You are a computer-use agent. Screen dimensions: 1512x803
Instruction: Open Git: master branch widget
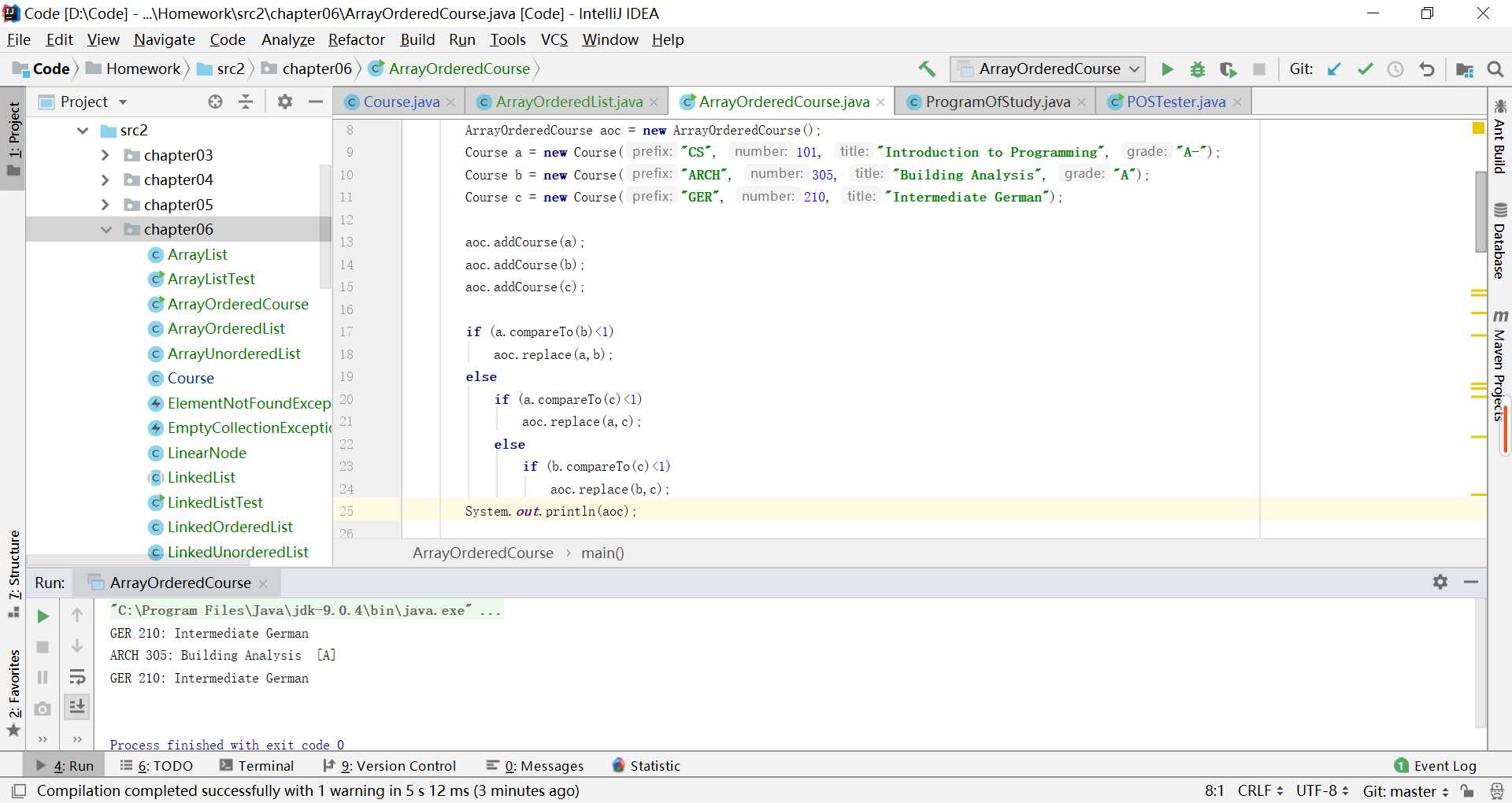(x=1406, y=790)
